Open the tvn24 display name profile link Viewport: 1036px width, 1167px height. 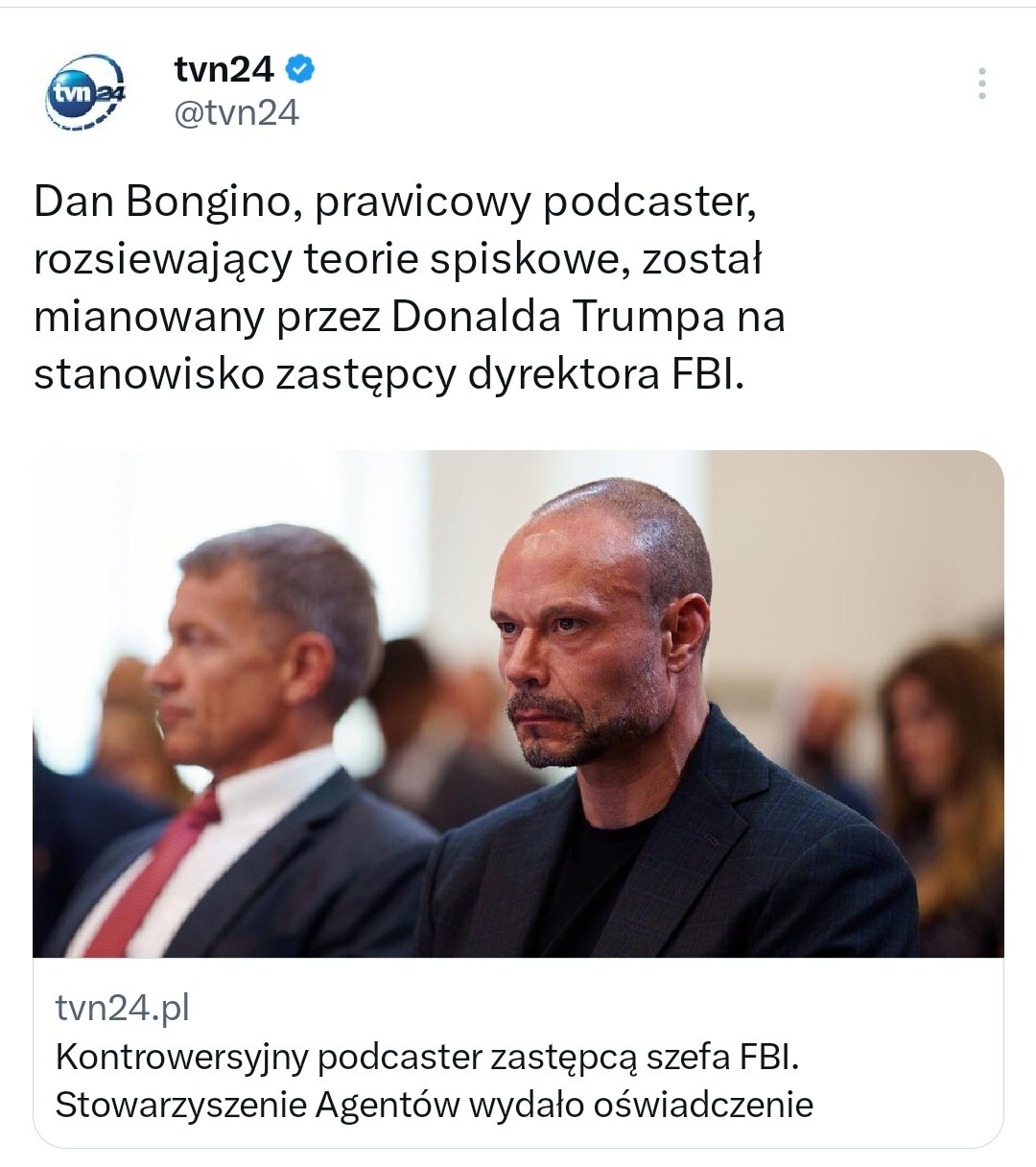click(x=224, y=69)
